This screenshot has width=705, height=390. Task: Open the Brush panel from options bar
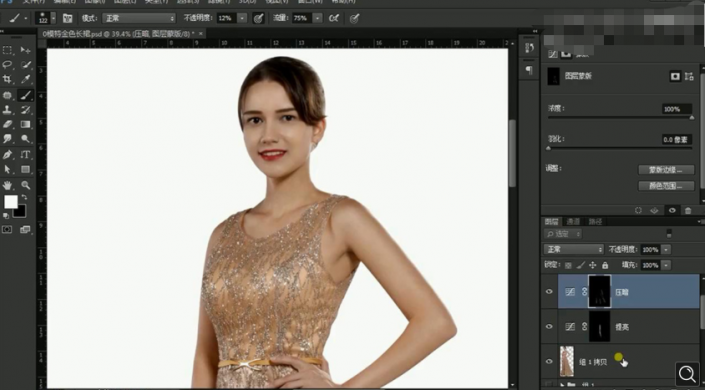(x=67, y=18)
